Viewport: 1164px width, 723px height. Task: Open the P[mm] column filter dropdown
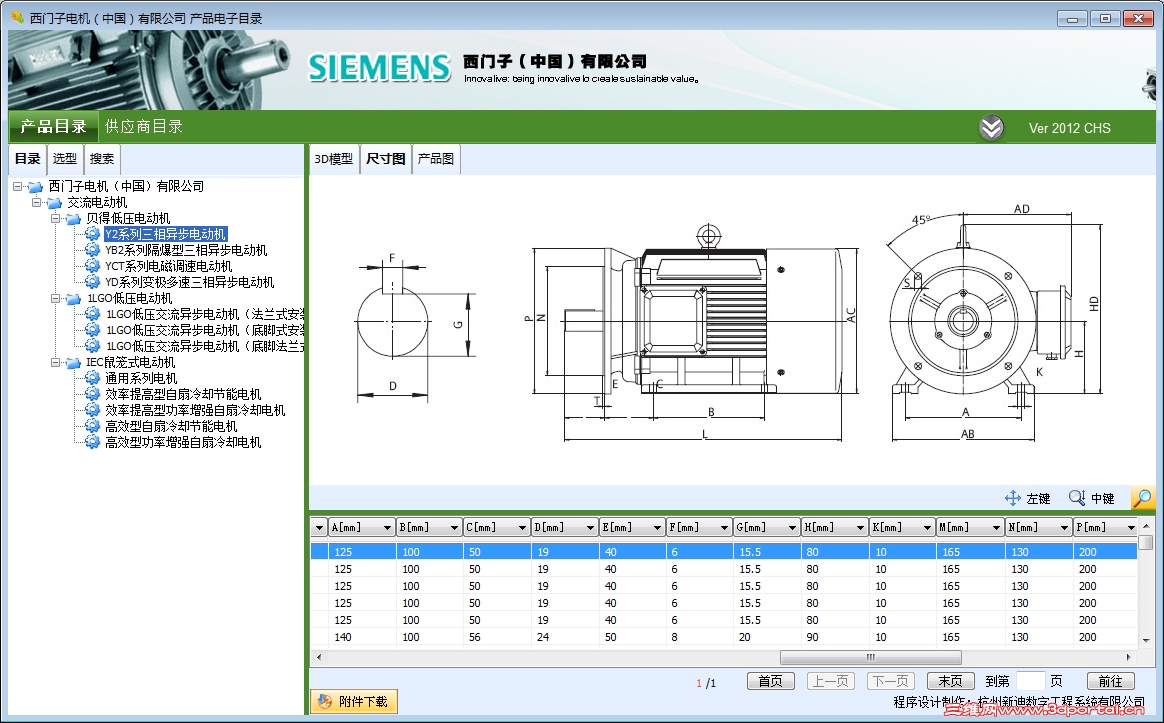click(1131, 527)
